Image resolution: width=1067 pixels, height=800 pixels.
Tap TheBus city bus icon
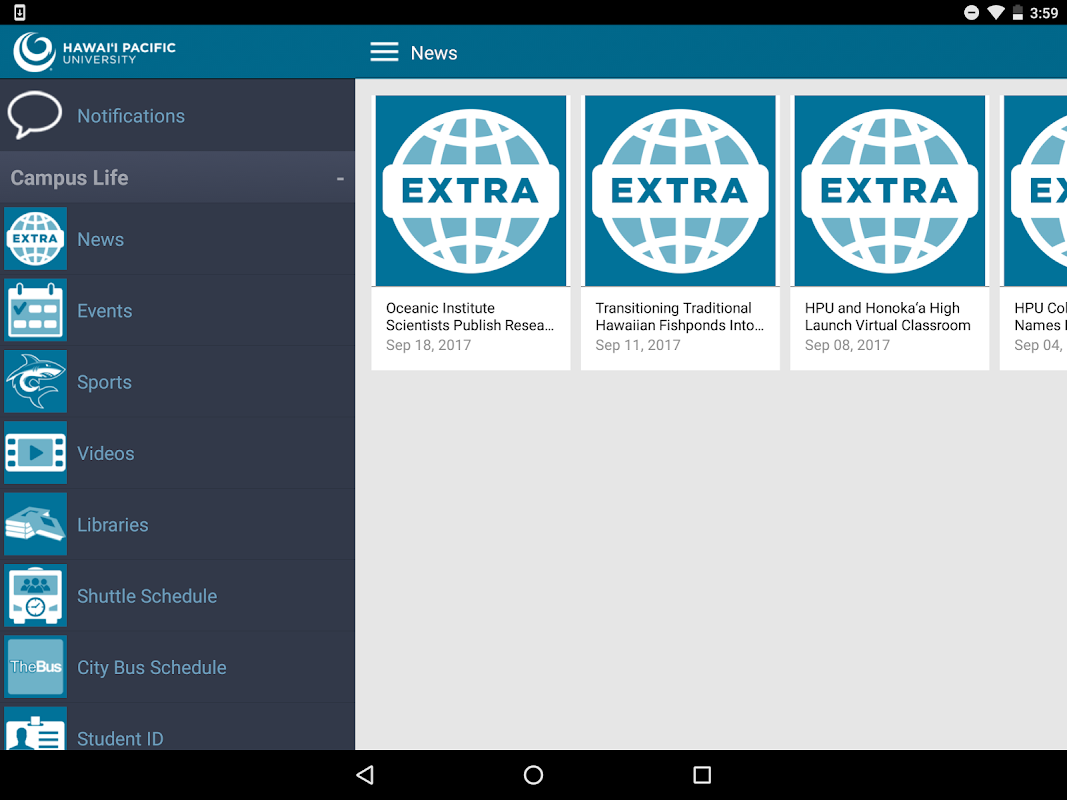pyautogui.click(x=35, y=667)
